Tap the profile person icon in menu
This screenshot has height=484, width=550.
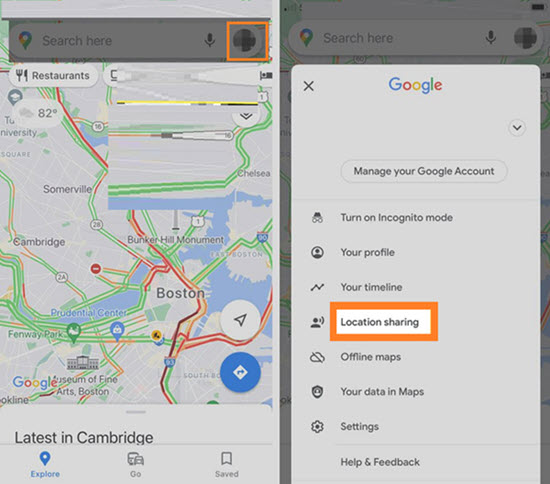tap(317, 252)
